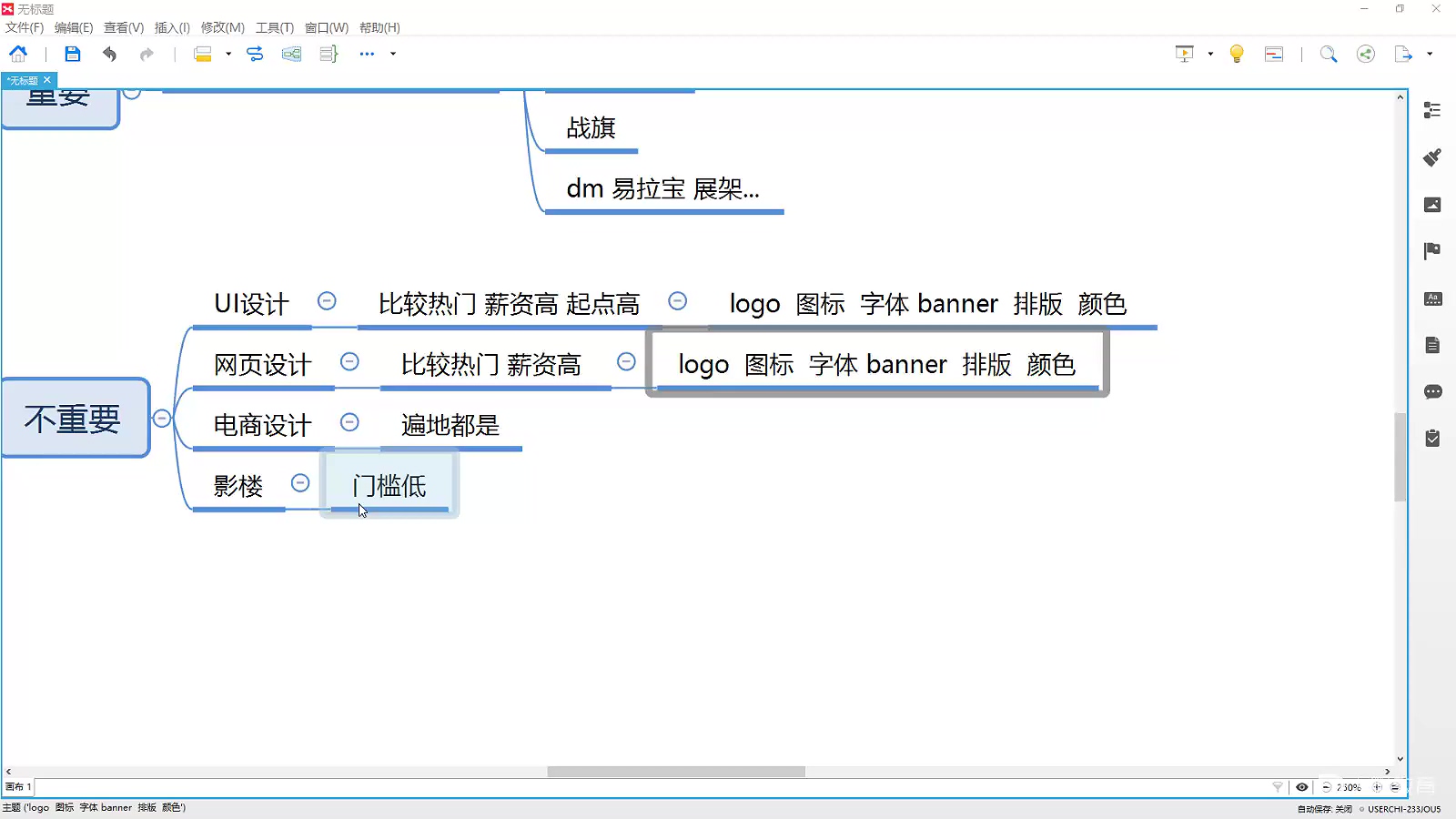The height and width of the screenshot is (819, 1456).
Task: Select the 门槛低 topic
Action: (x=389, y=485)
